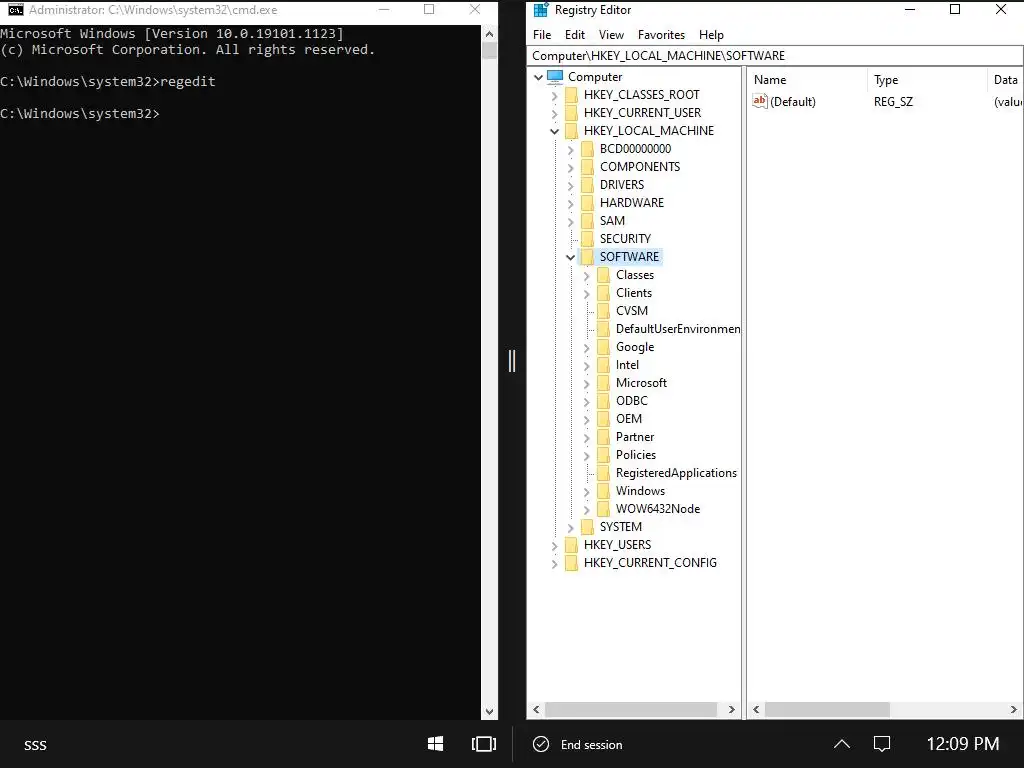
Task: Open the Edit menu in Registry Editor
Action: point(575,35)
